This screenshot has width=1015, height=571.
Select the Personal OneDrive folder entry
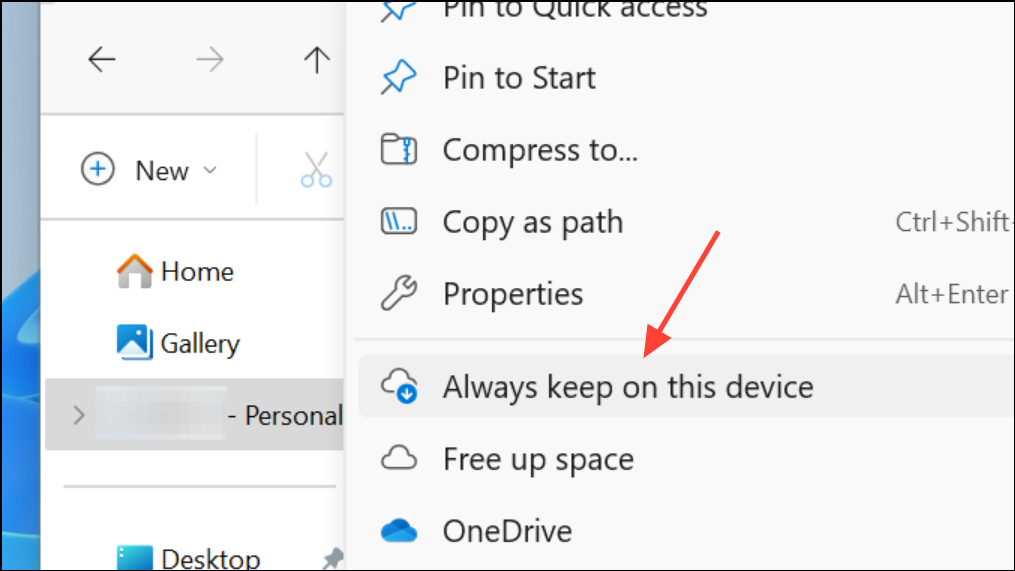(x=194, y=414)
